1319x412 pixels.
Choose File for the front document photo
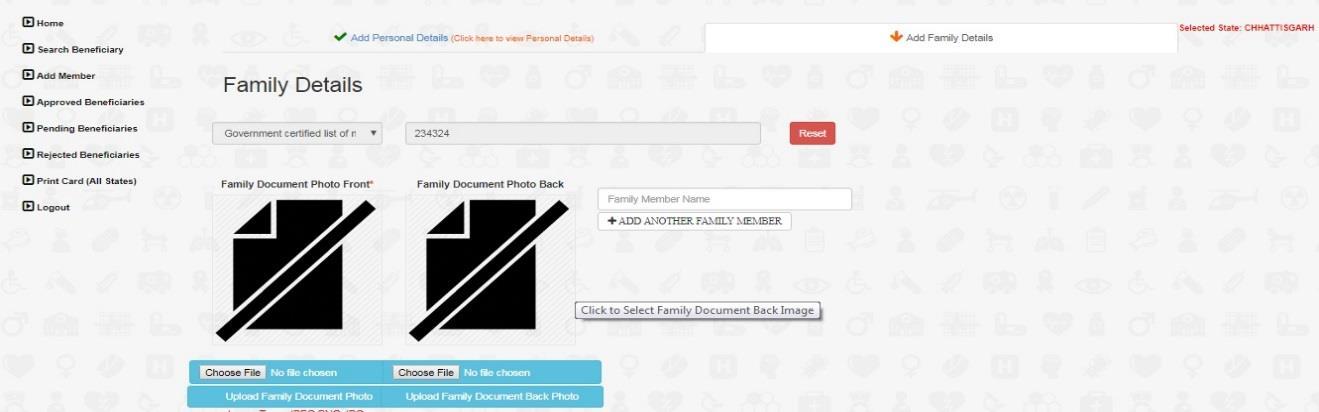[232, 372]
